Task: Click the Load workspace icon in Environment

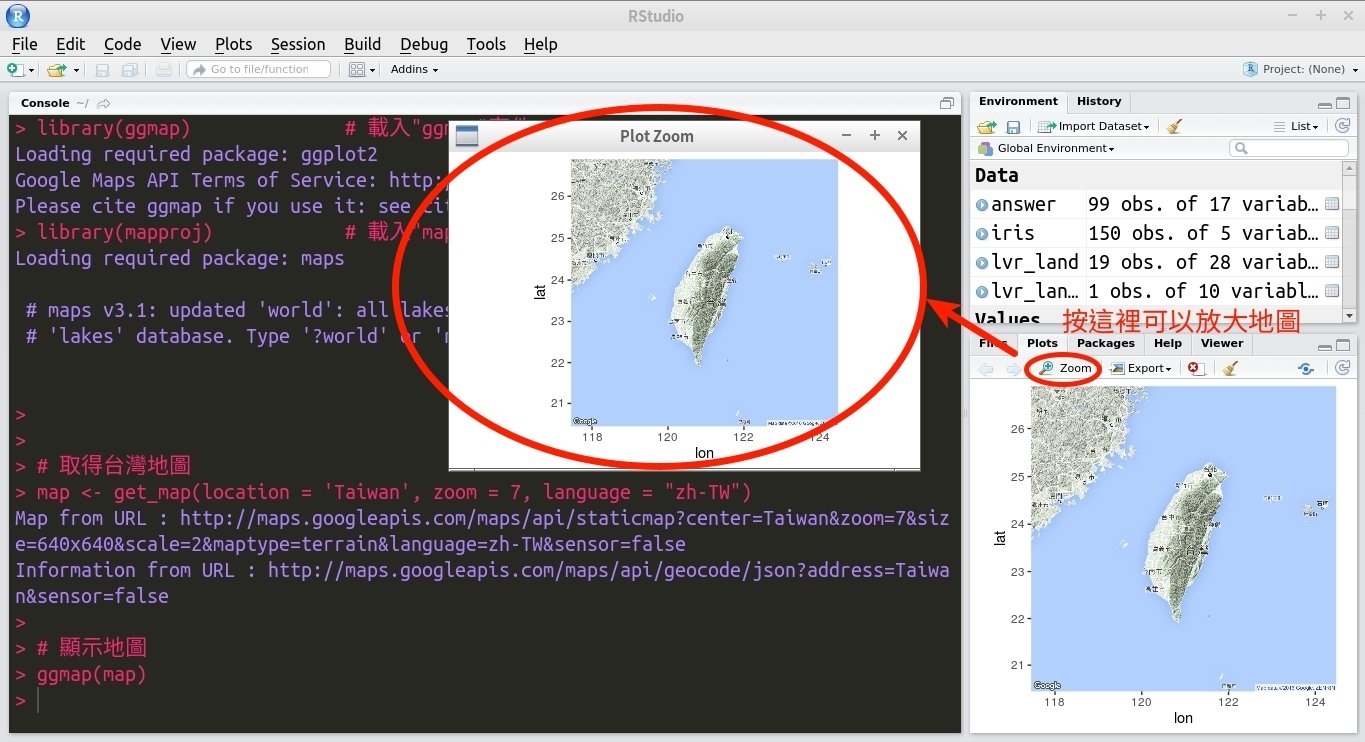Action: click(987, 127)
